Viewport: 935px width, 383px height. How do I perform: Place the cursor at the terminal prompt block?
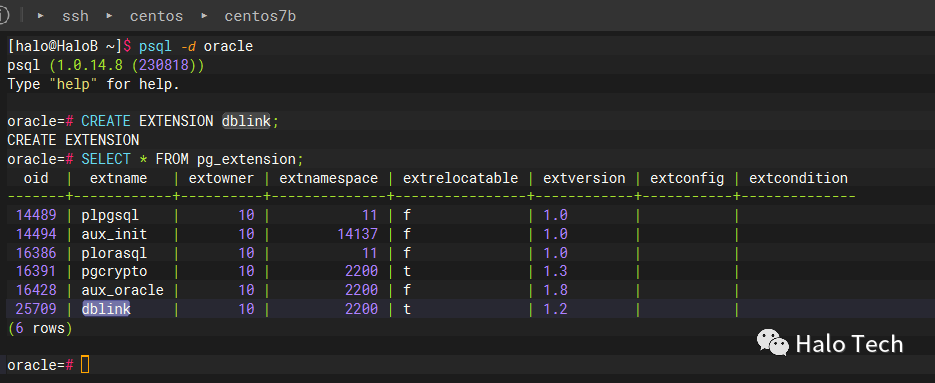(85, 365)
